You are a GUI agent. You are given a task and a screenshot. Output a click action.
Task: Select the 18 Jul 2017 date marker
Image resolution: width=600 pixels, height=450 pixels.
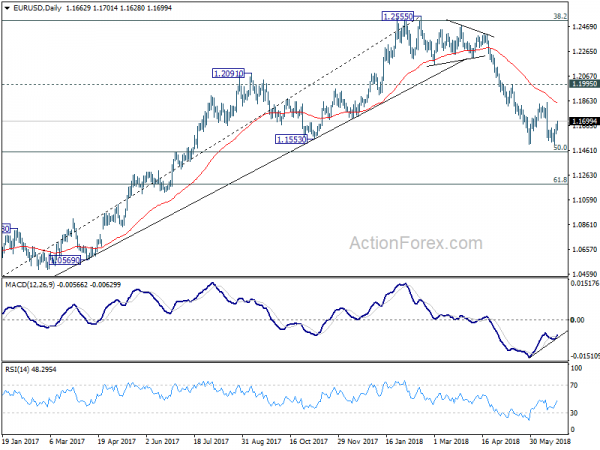[x=211, y=441]
